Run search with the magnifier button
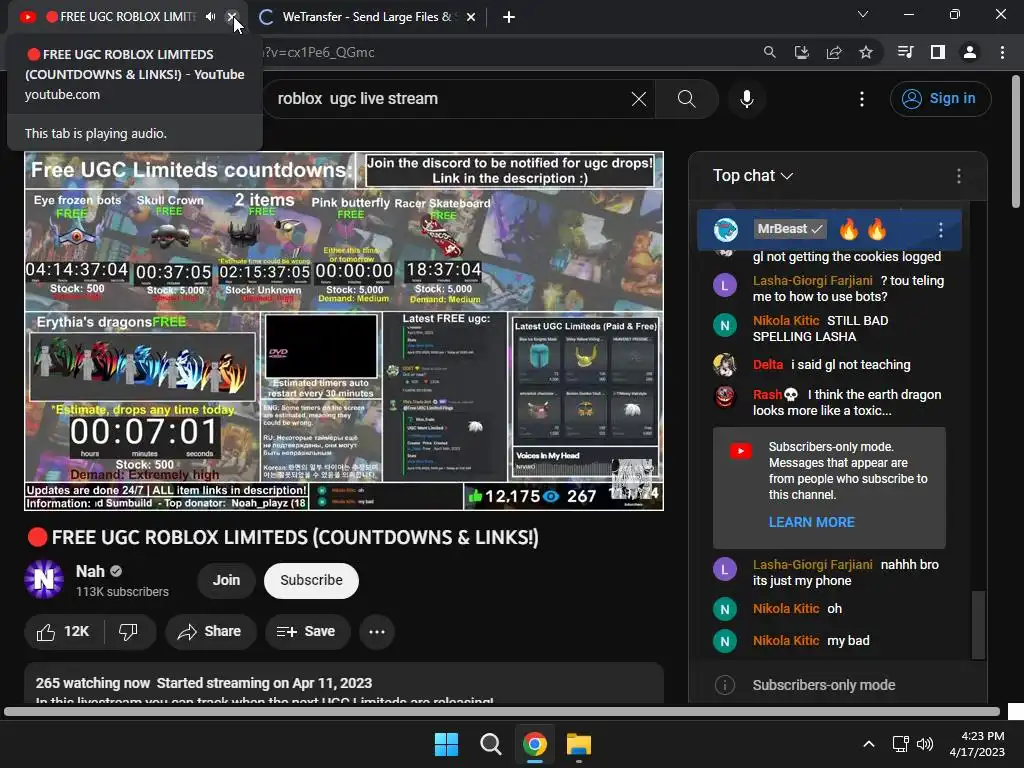Image resolution: width=1024 pixels, height=768 pixels. pyautogui.click(x=686, y=99)
